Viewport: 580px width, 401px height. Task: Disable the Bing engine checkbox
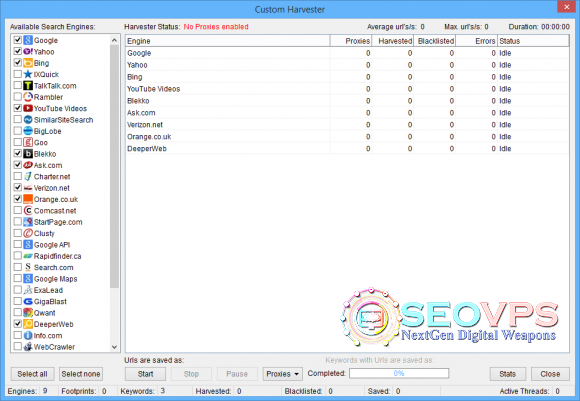(17, 63)
